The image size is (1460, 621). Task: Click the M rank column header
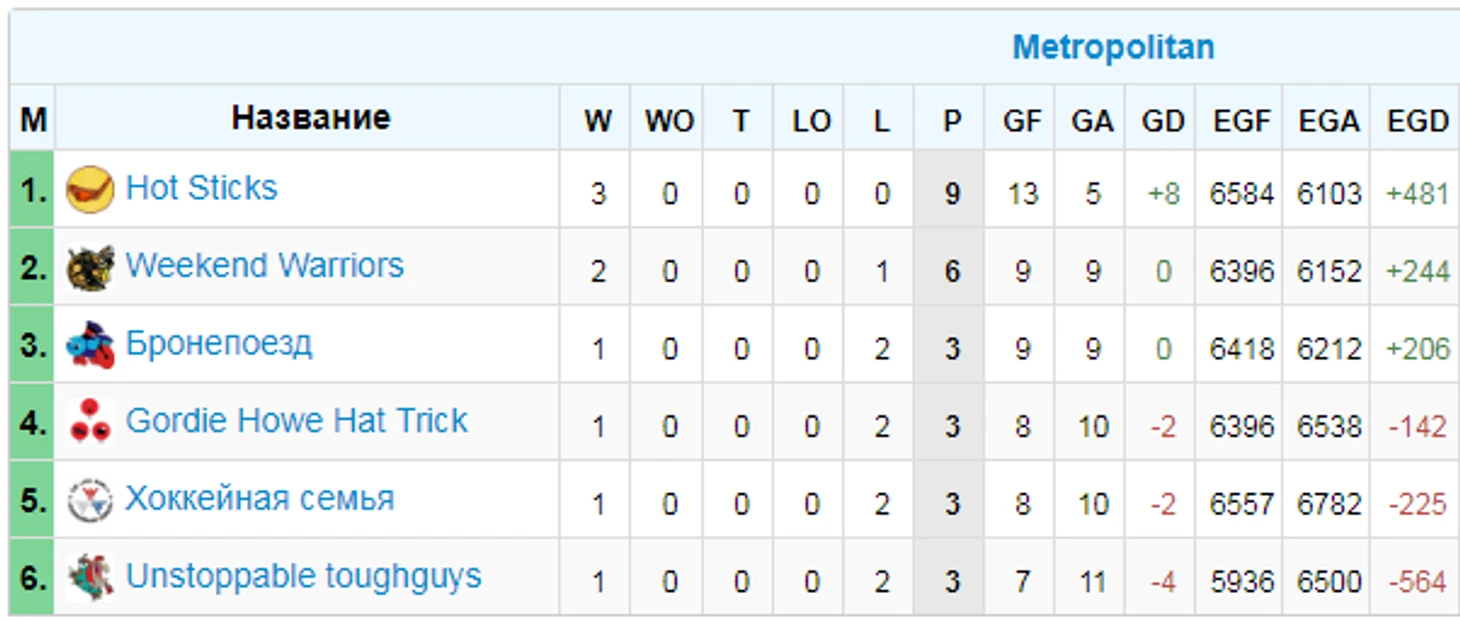tap(33, 121)
